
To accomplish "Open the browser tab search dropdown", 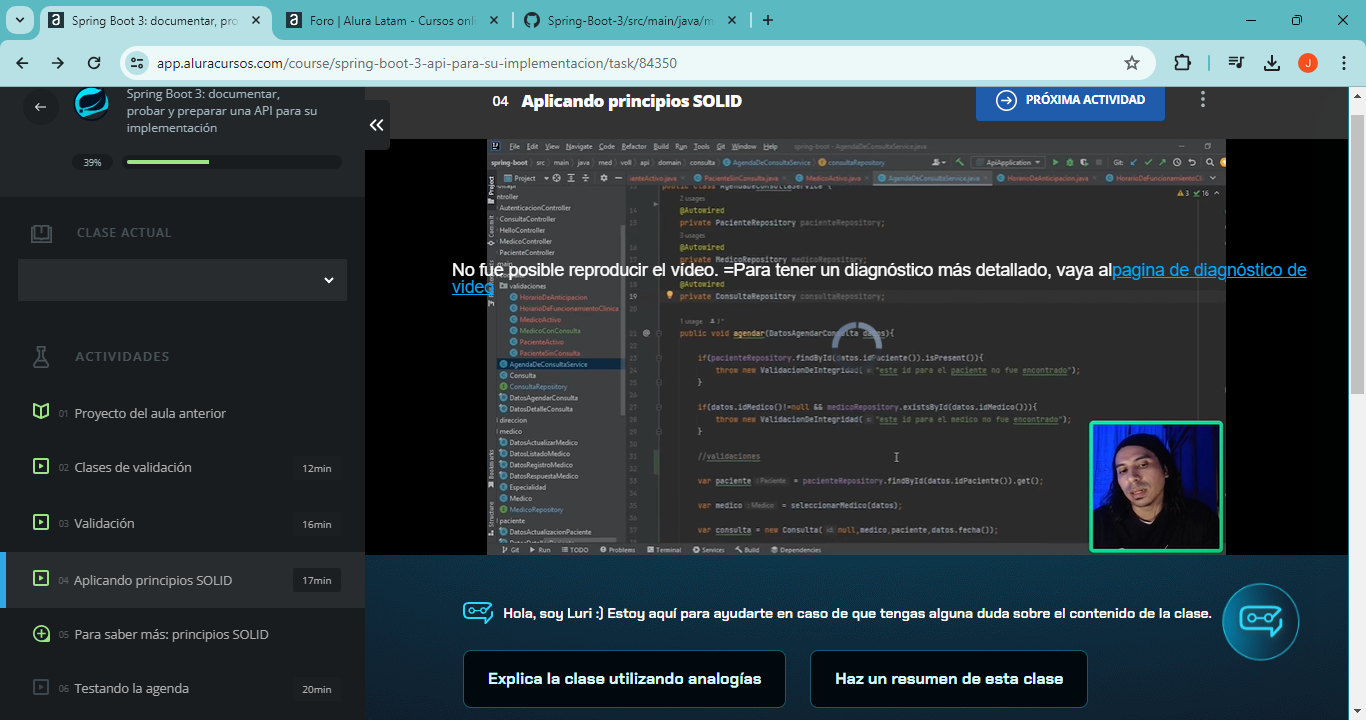I will tap(19, 19).
